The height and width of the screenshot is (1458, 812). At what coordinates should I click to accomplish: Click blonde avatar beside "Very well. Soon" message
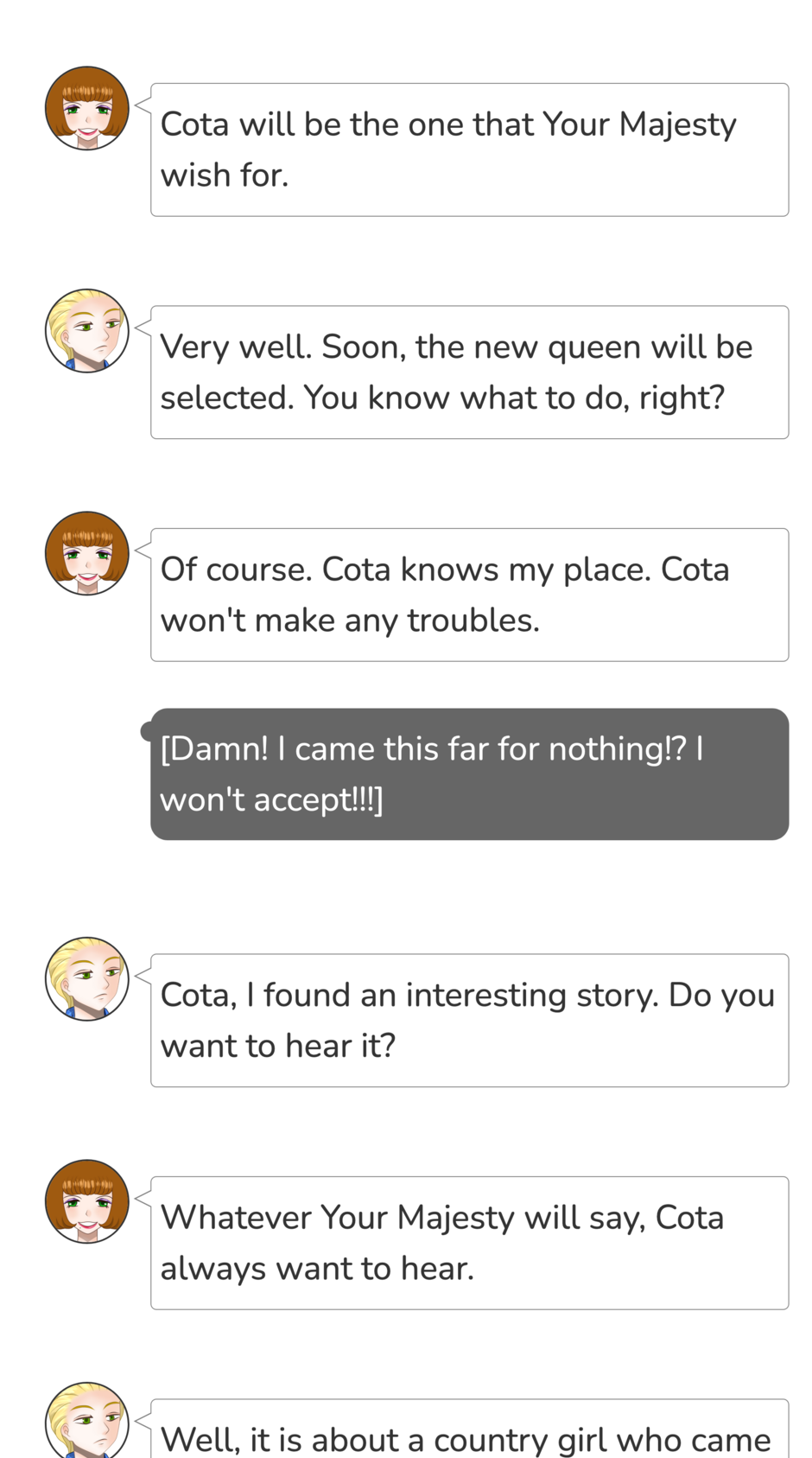pyautogui.click(x=87, y=331)
